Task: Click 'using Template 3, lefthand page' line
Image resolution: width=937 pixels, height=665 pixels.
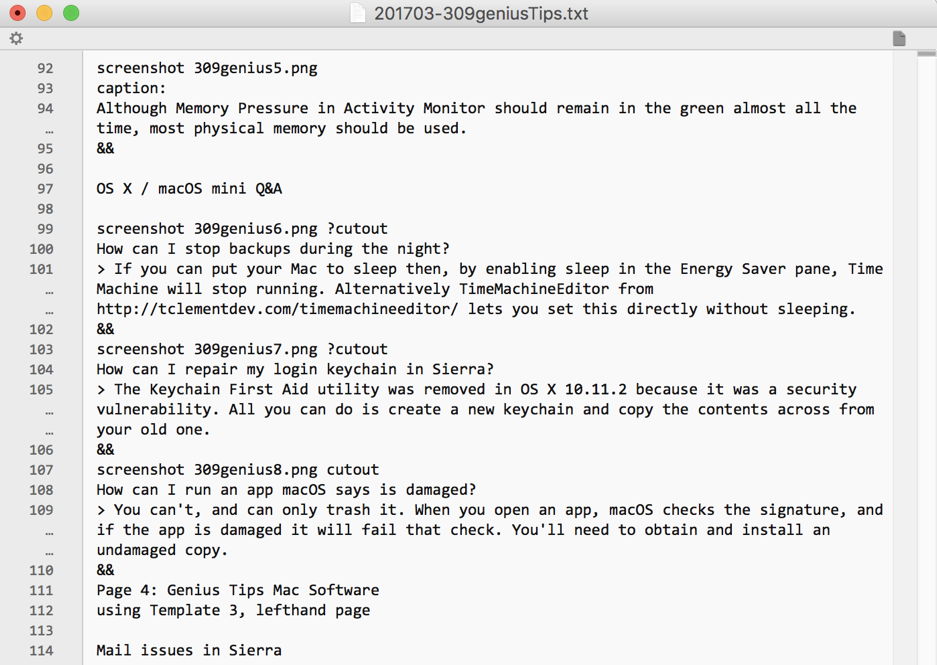Action: click(233, 610)
